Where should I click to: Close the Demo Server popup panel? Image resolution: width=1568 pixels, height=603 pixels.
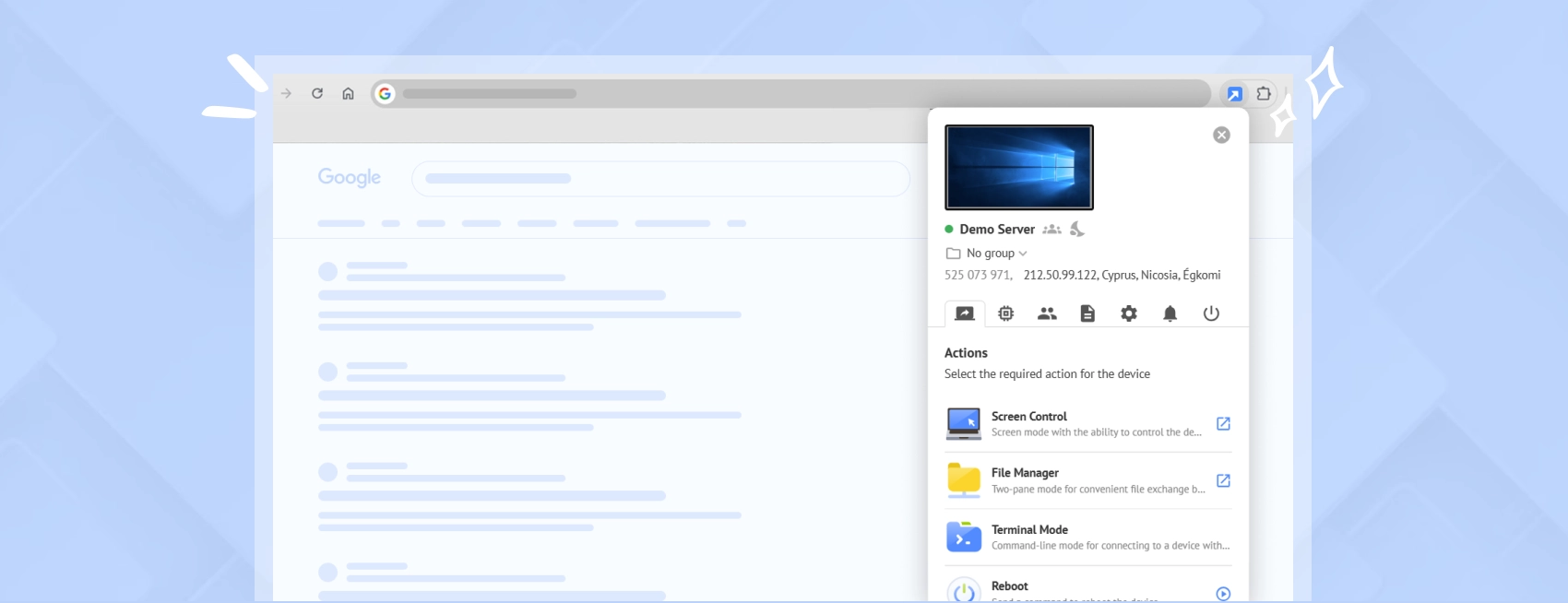pyautogui.click(x=1221, y=136)
